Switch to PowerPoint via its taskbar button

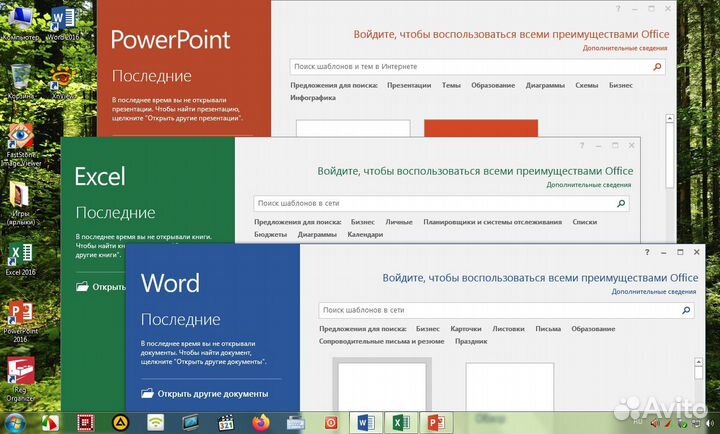436,423
